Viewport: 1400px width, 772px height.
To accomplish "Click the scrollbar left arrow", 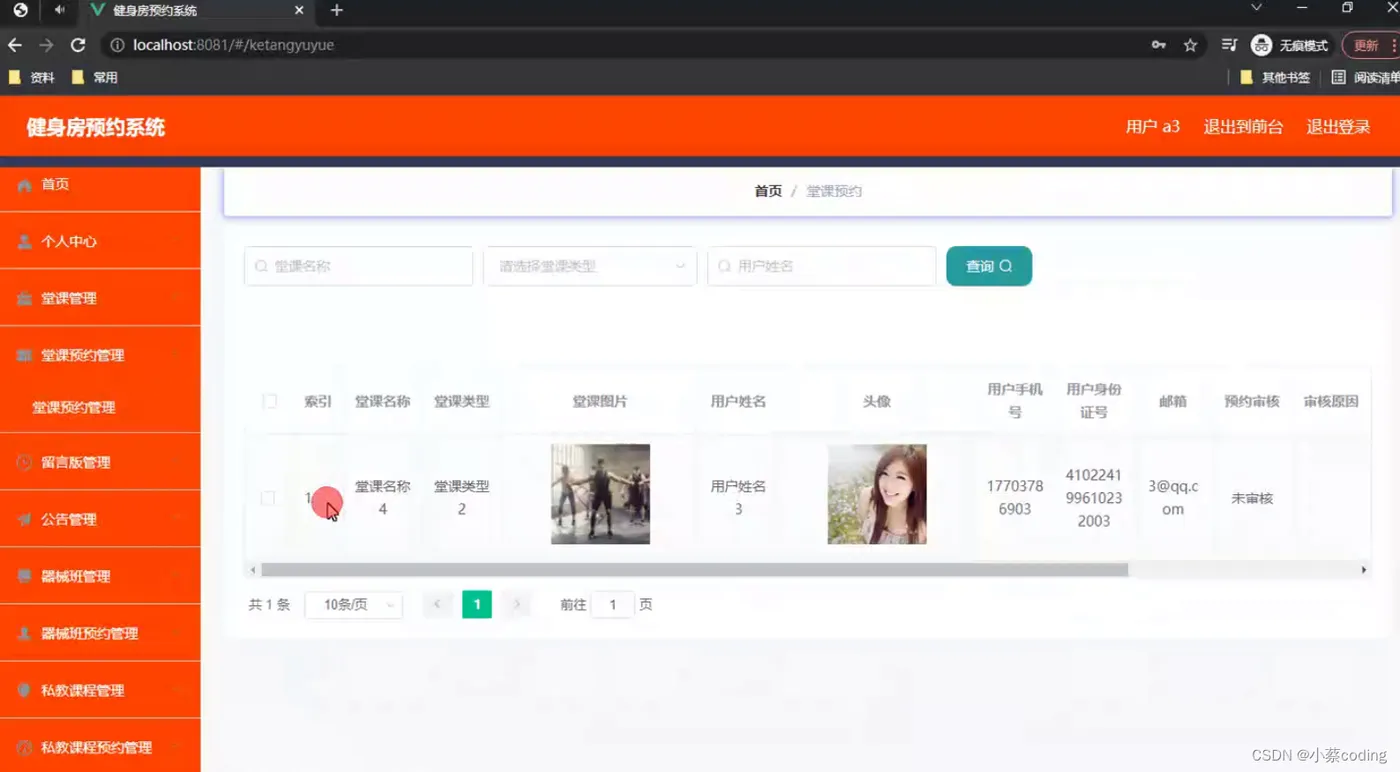I will [x=253, y=570].
